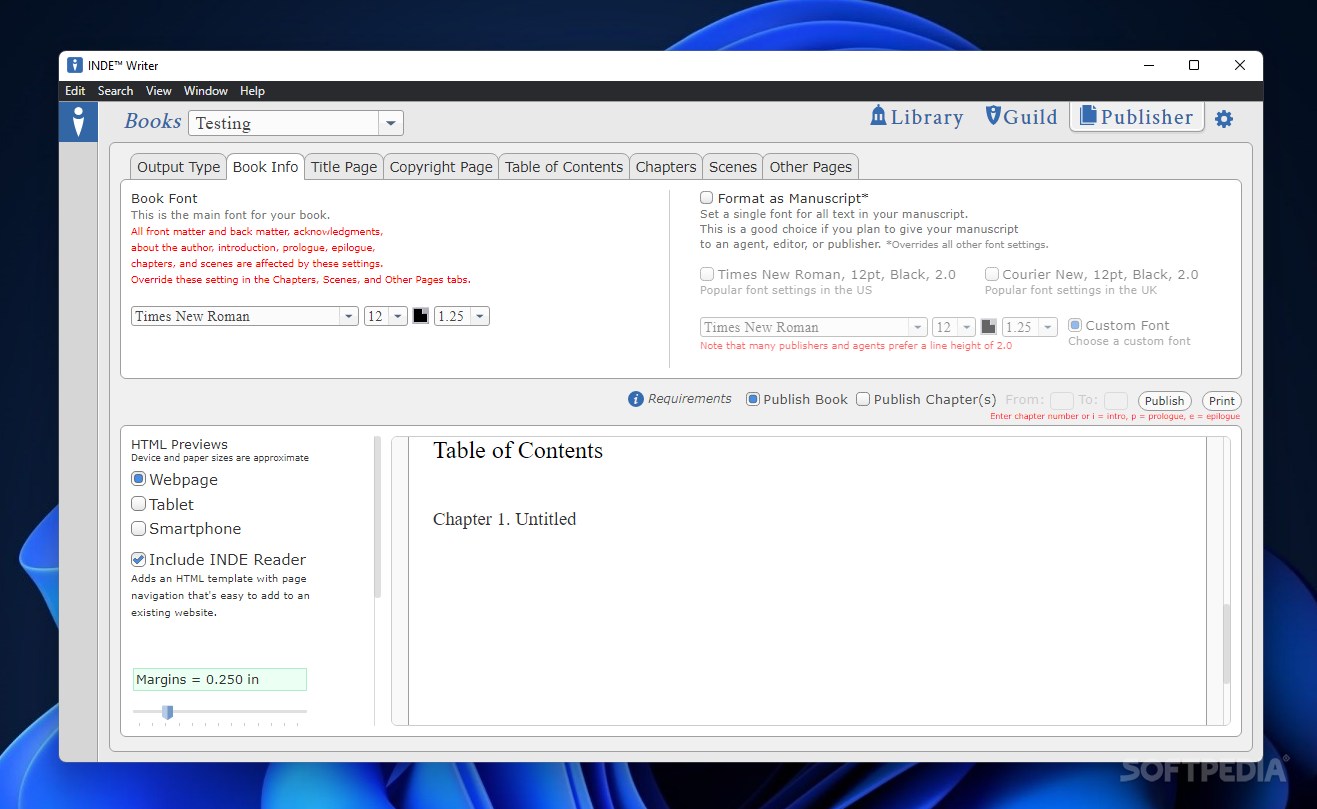
Task: Open the Window menu
Action: pos(206,91)
